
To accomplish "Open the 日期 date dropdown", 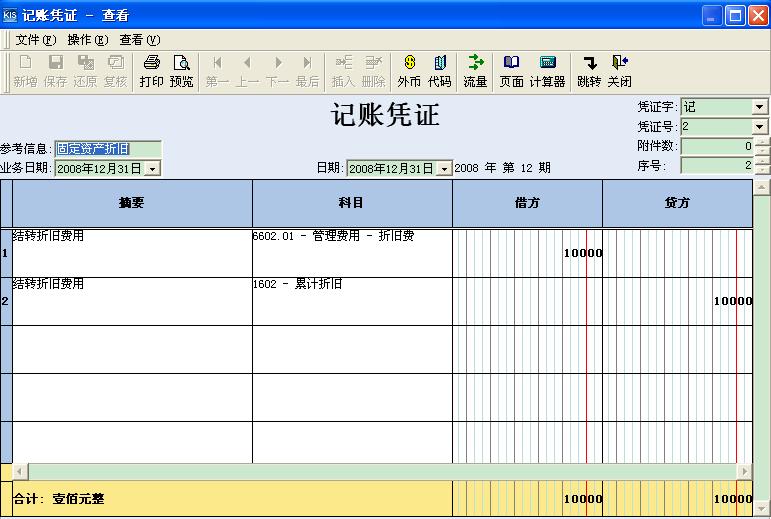I will click(444, 169).
